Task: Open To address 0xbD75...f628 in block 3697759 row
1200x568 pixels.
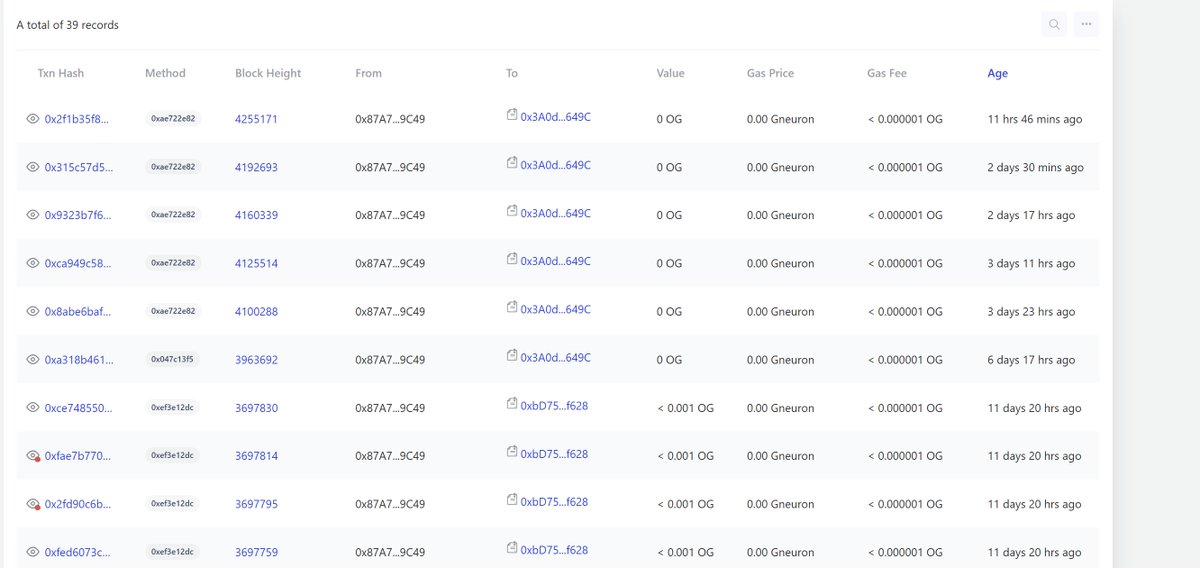Action: (x=554, y=550)
